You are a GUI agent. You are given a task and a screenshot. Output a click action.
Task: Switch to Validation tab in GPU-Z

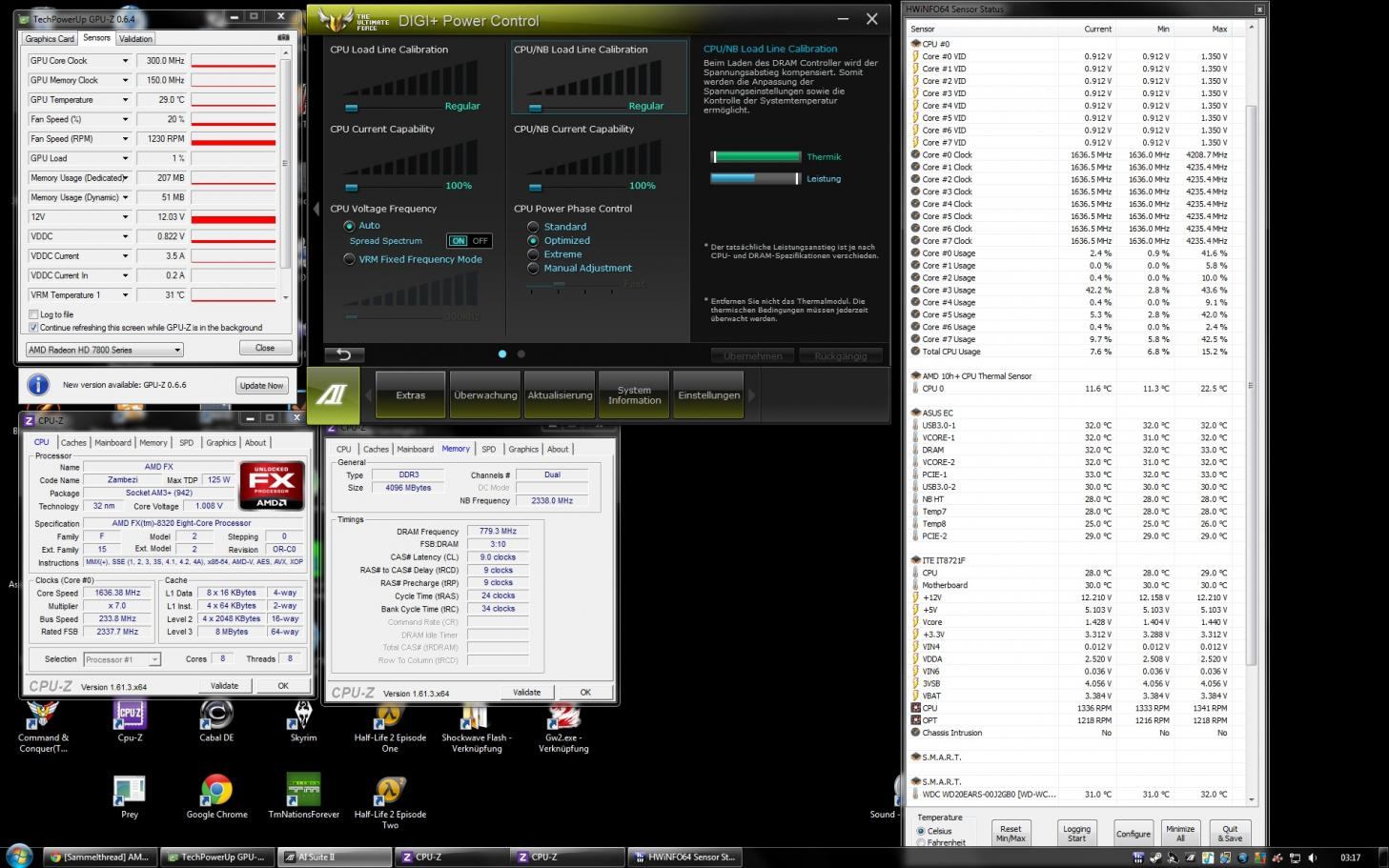pos(135,39)
